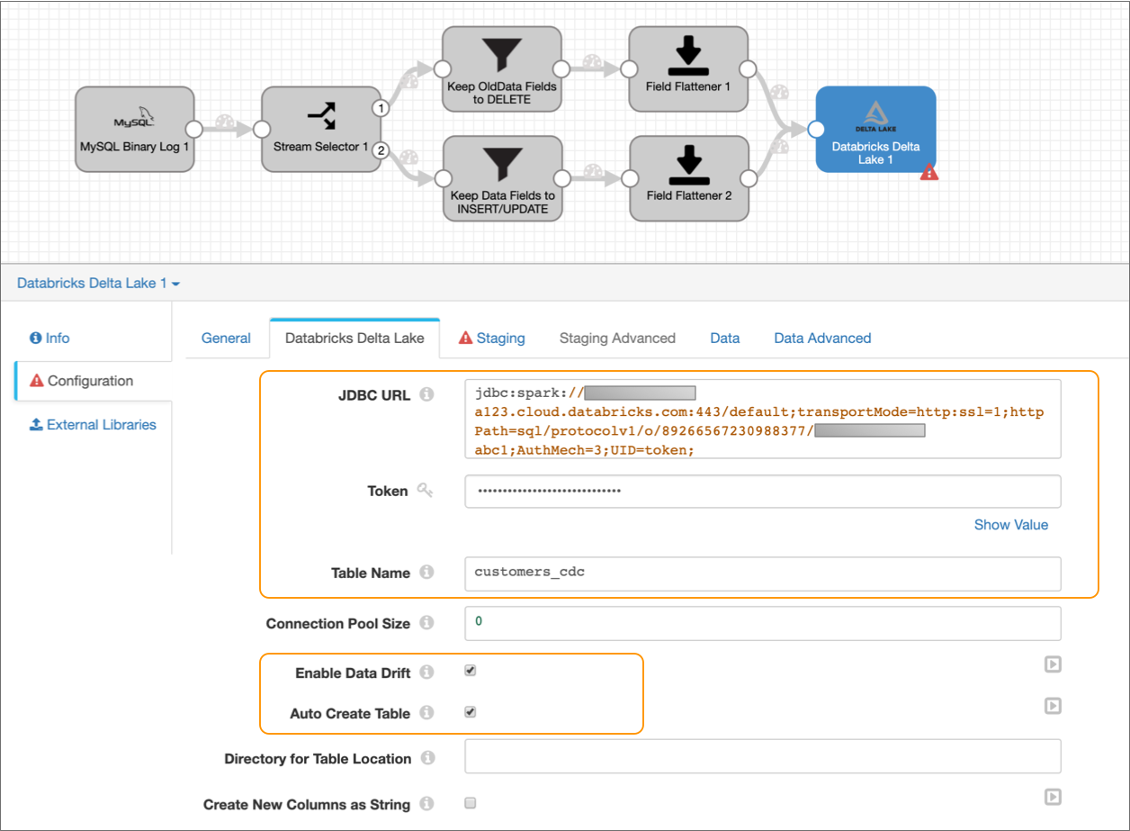Enable Create New Columns as String
The height and width of the screenshot is (831, 1130).
[470, 803]
